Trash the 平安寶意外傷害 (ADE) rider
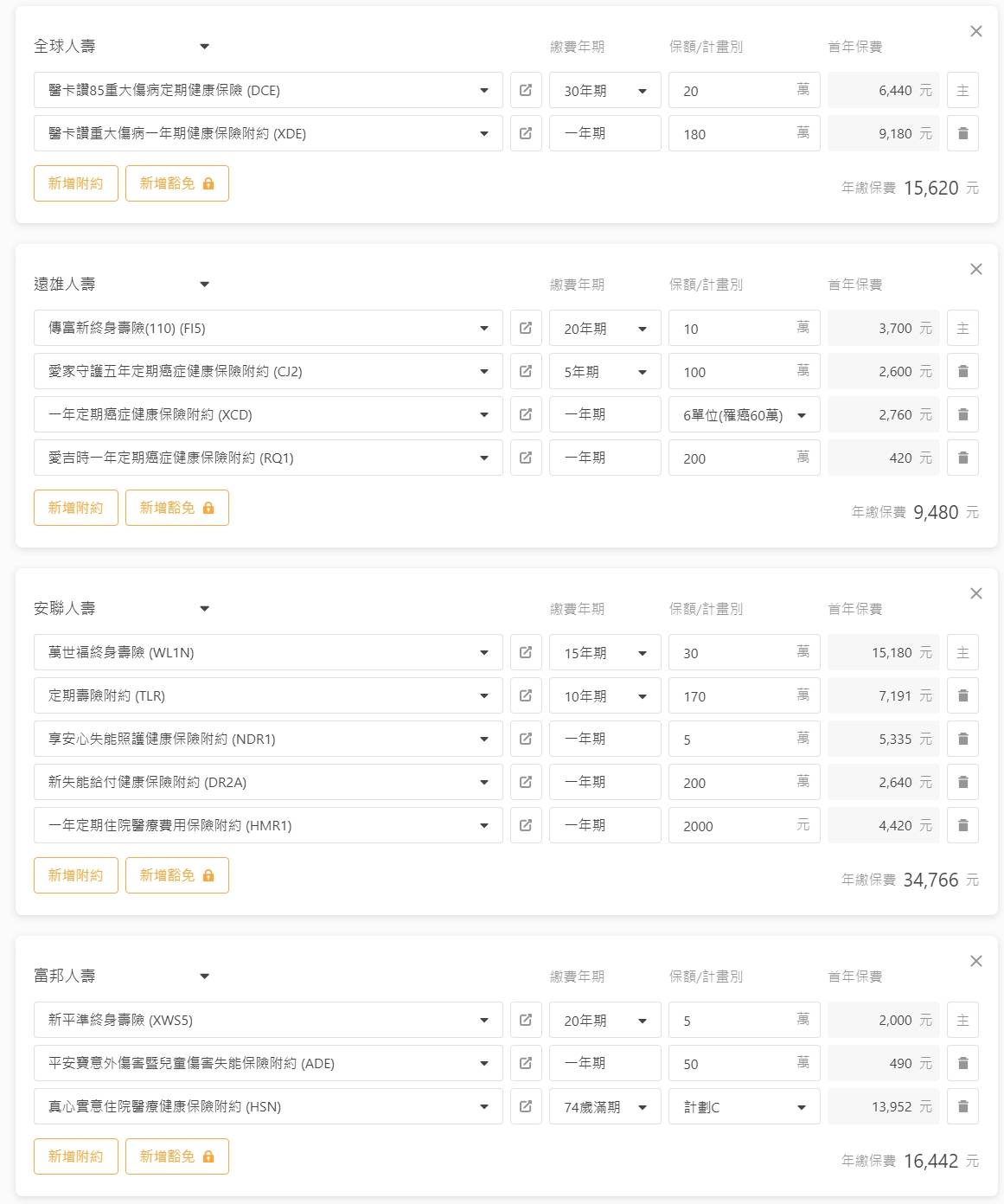The width and height of the screenshot is (1004, 1204). click(x=962, y=1063)
